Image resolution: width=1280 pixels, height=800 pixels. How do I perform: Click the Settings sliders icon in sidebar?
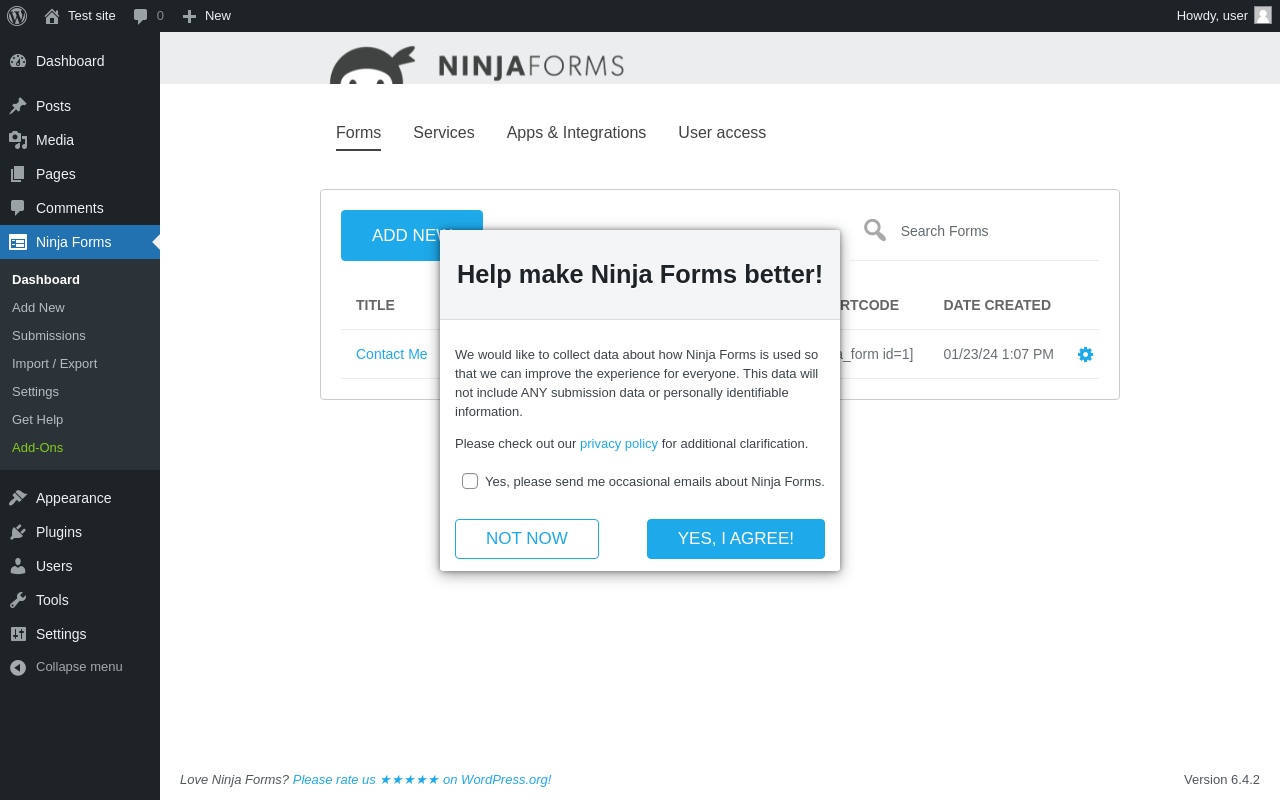pos(18,634)
